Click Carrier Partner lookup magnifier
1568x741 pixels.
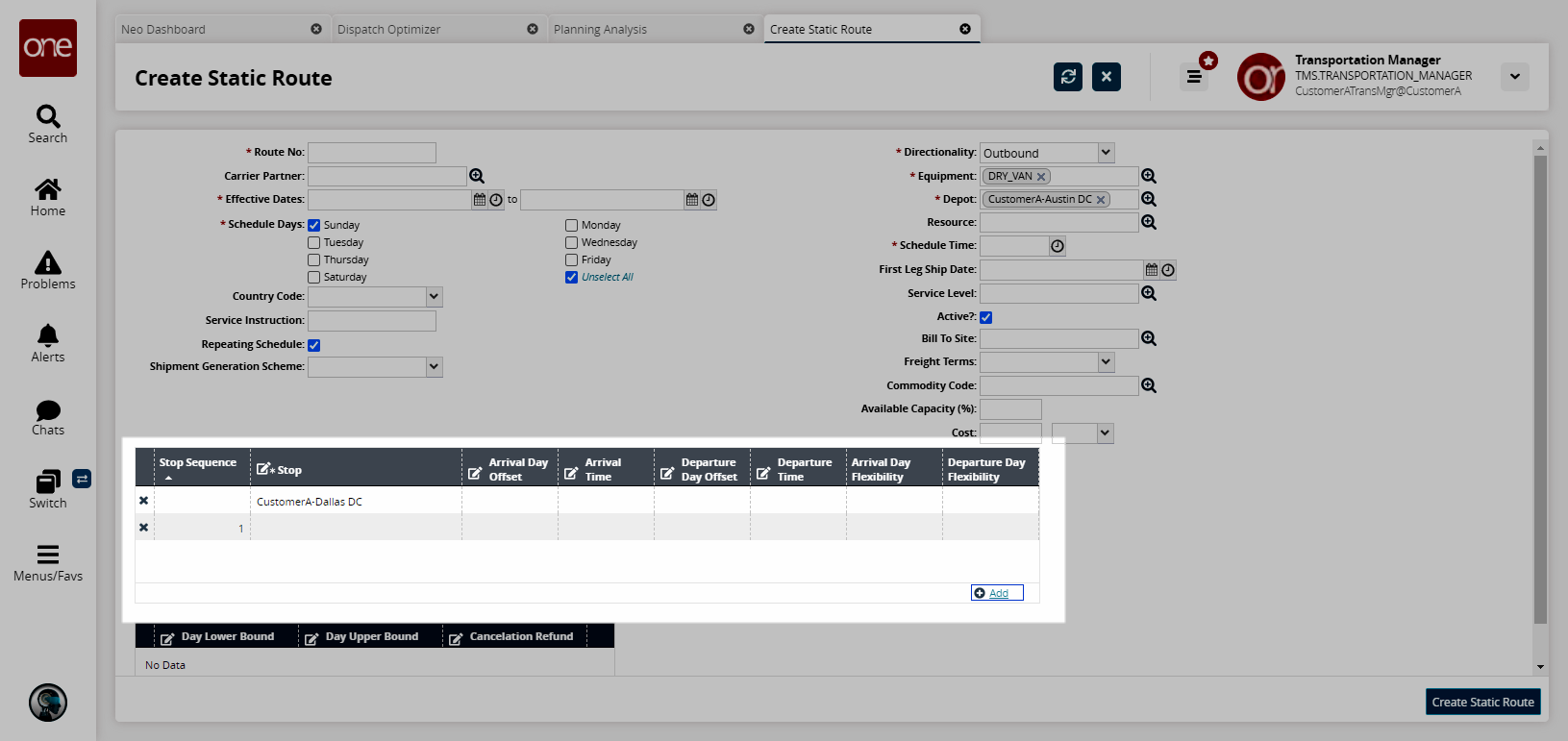pyautogui.click(x=477, y=176)
